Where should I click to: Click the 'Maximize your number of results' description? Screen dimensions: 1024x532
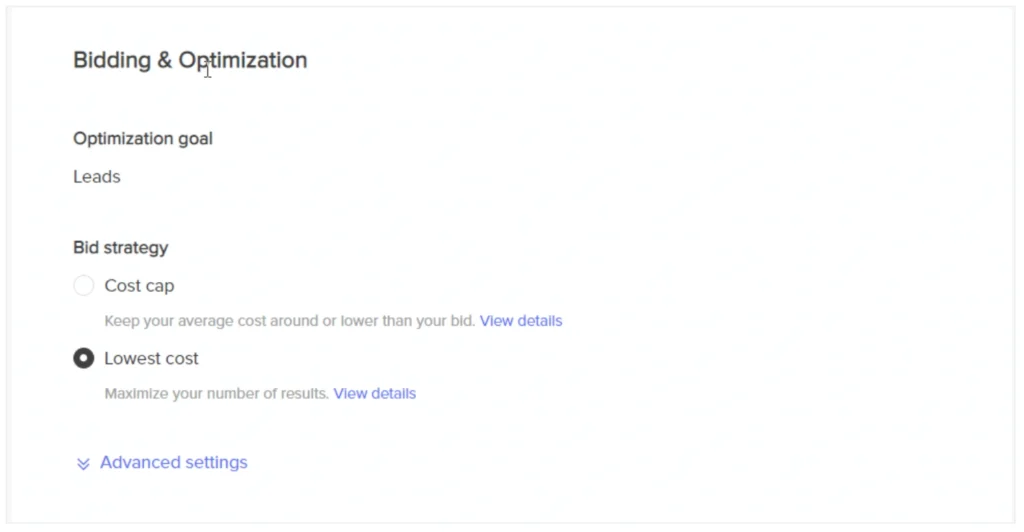point(216,394)
